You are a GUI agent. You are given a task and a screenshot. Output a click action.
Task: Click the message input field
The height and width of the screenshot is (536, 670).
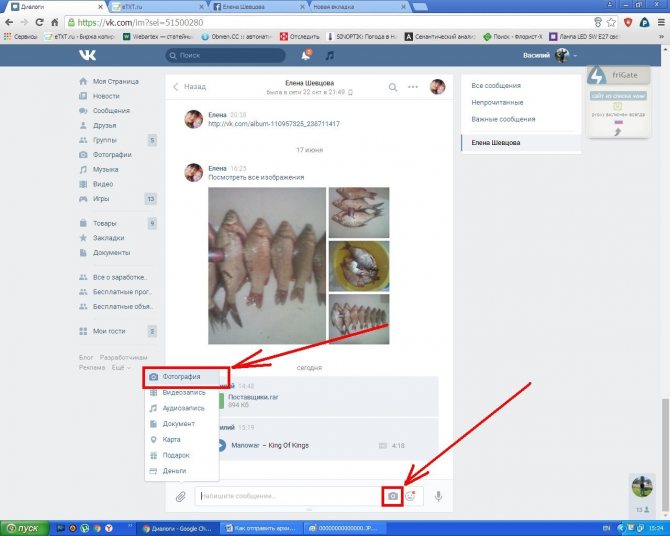289,496
